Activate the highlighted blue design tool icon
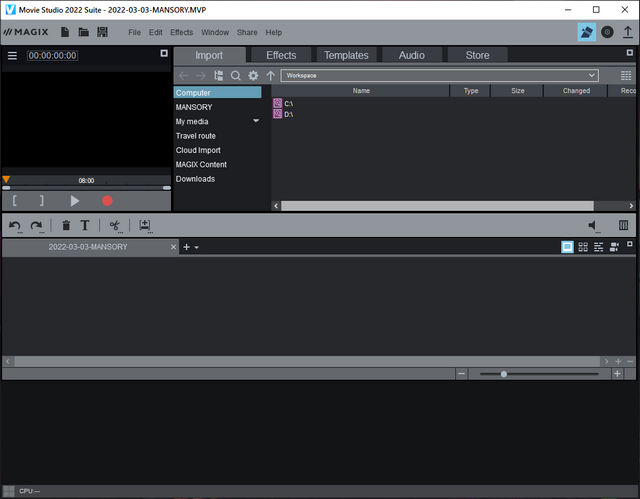 point(587,32)
